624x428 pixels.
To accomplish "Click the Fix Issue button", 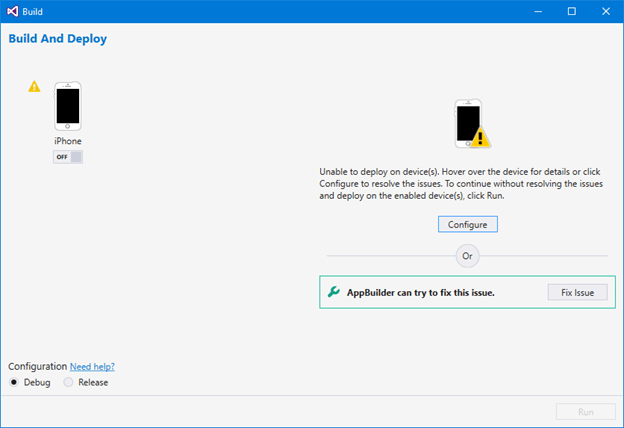I will tap(577, 292).
